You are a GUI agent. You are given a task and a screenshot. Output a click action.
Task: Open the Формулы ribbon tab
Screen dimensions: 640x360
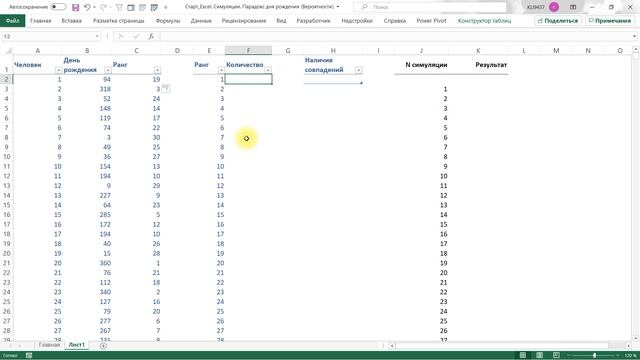(168, 21)
